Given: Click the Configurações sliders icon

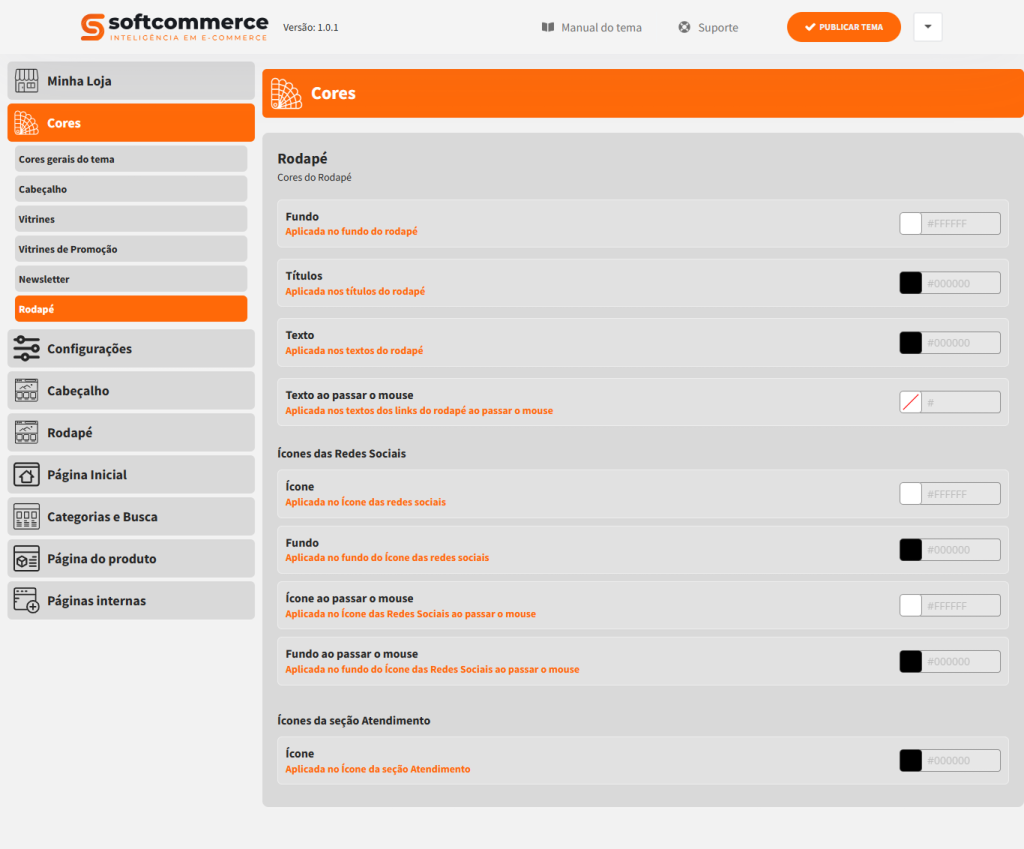Looking at the screenshot, I should click(x=27, y=349).
